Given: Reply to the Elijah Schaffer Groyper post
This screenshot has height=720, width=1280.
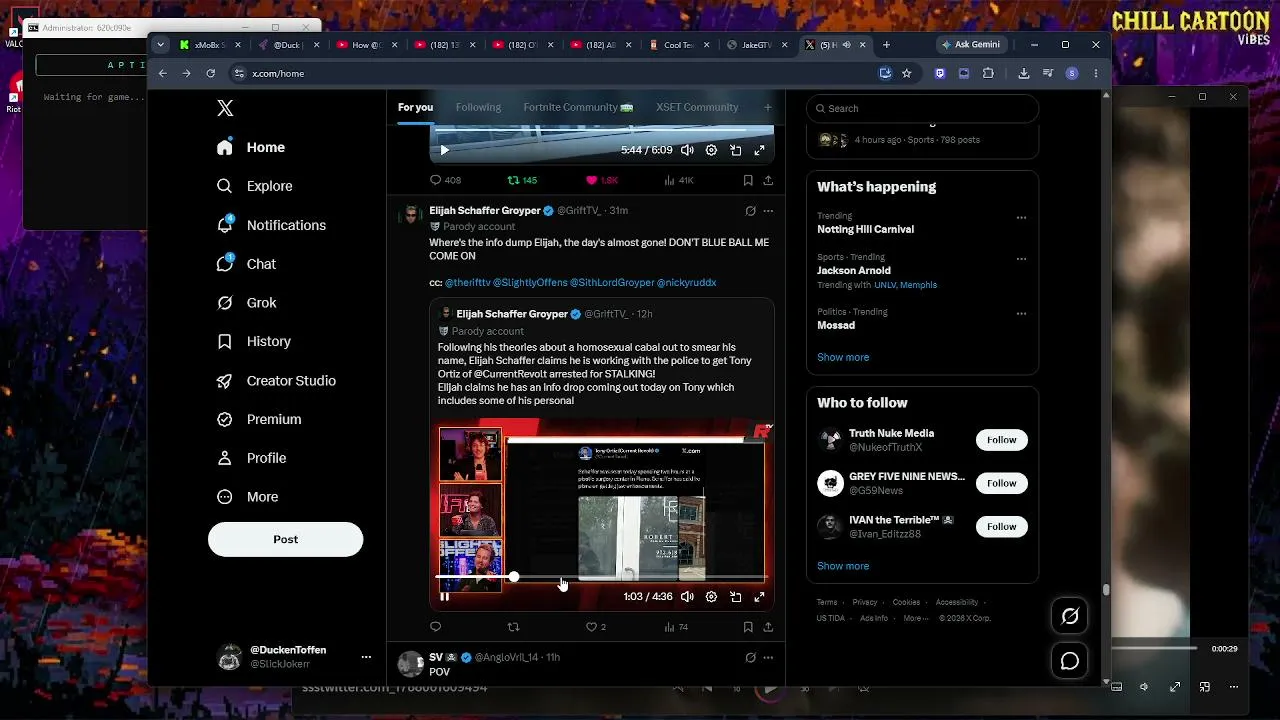Looking at the screenshot, I should point(435,627).
